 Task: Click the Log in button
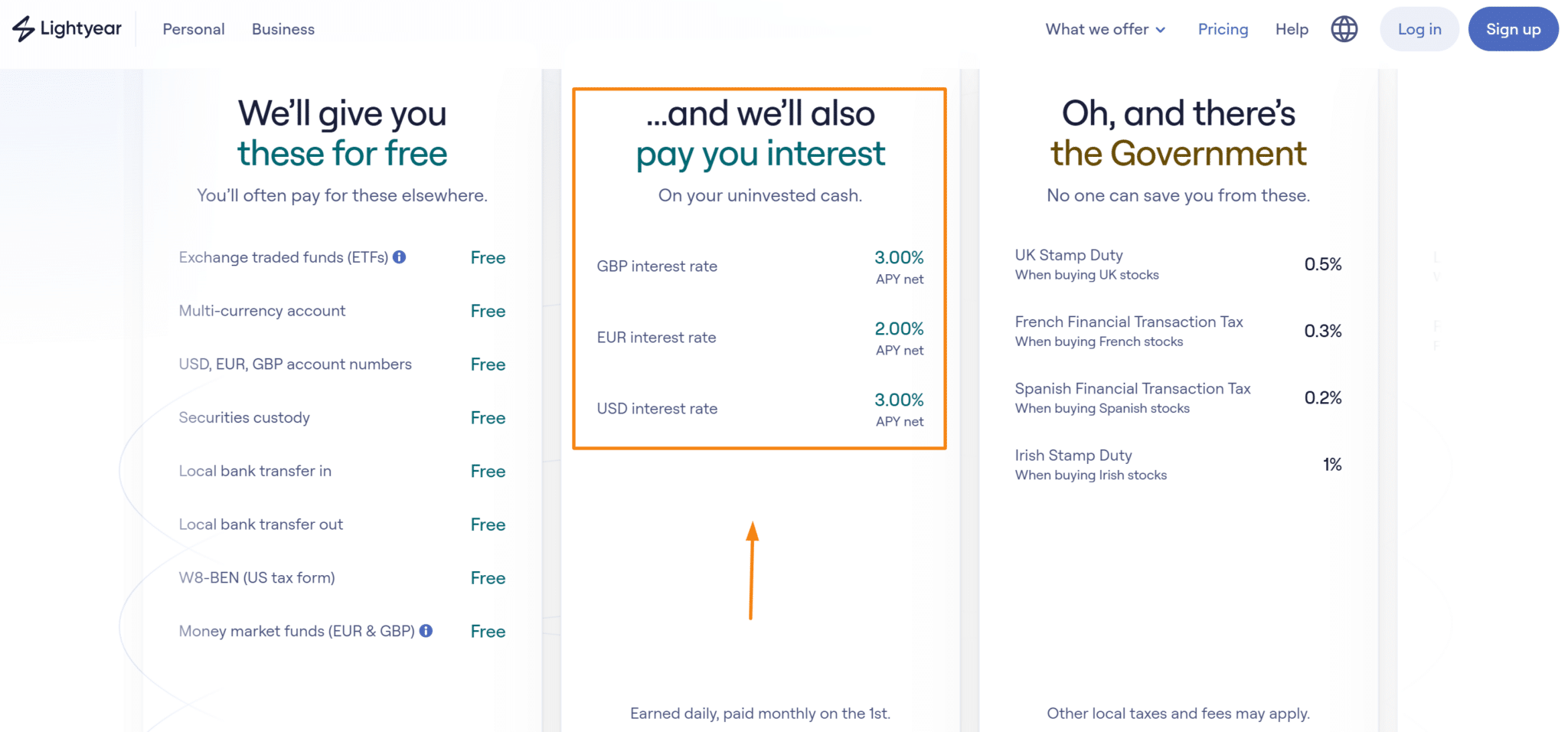pyautogui.click(x=1419, y=29)
